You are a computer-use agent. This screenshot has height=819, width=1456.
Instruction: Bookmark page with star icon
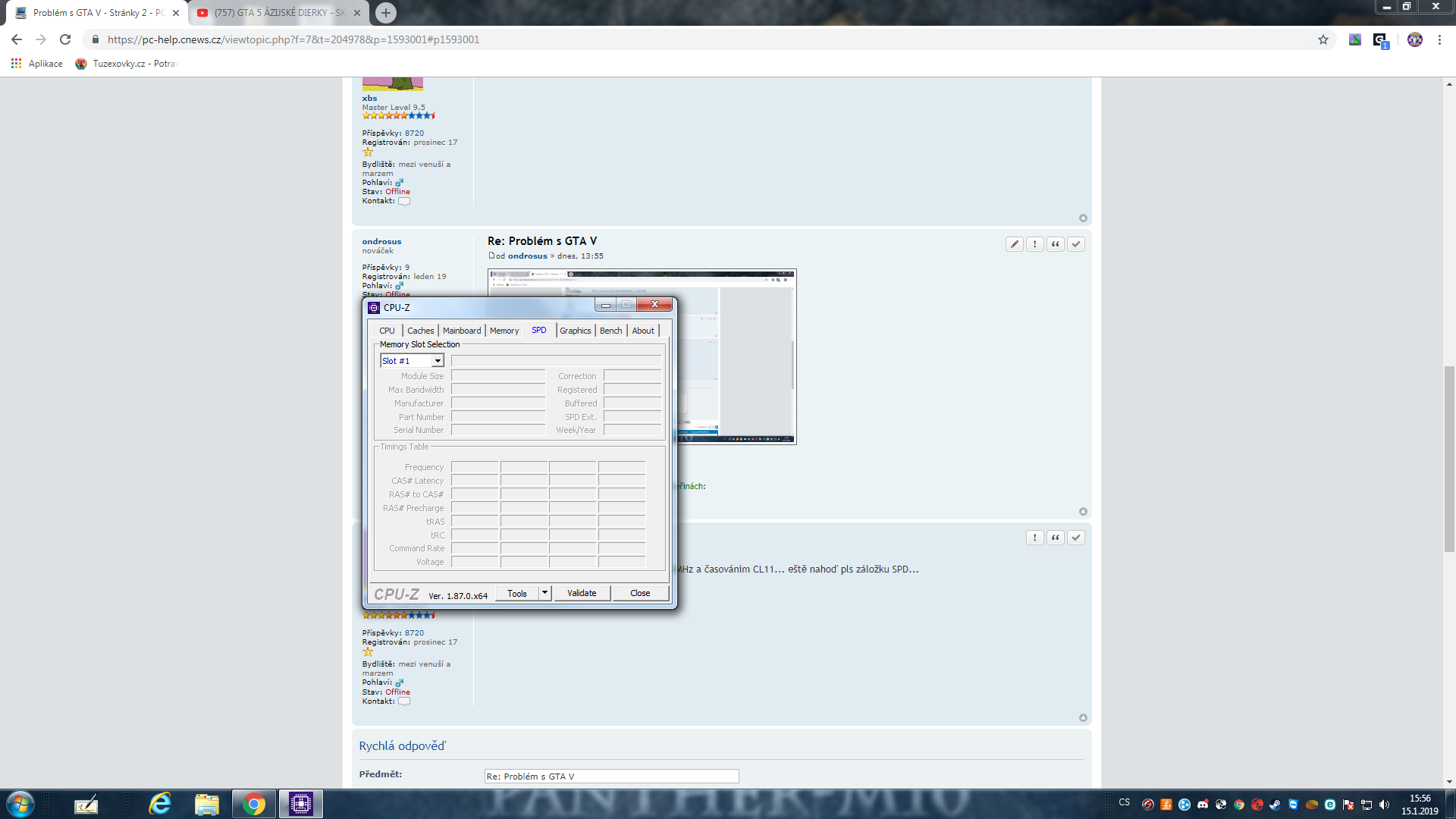click(1323, 39)
